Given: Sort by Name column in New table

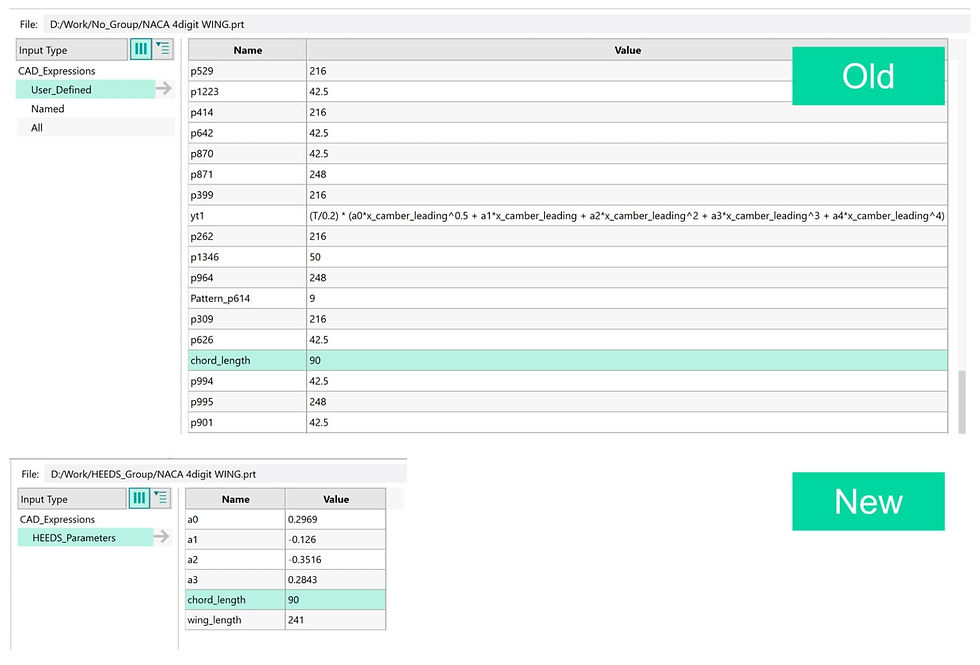Looking at the screenshot, I should point(236,499).
